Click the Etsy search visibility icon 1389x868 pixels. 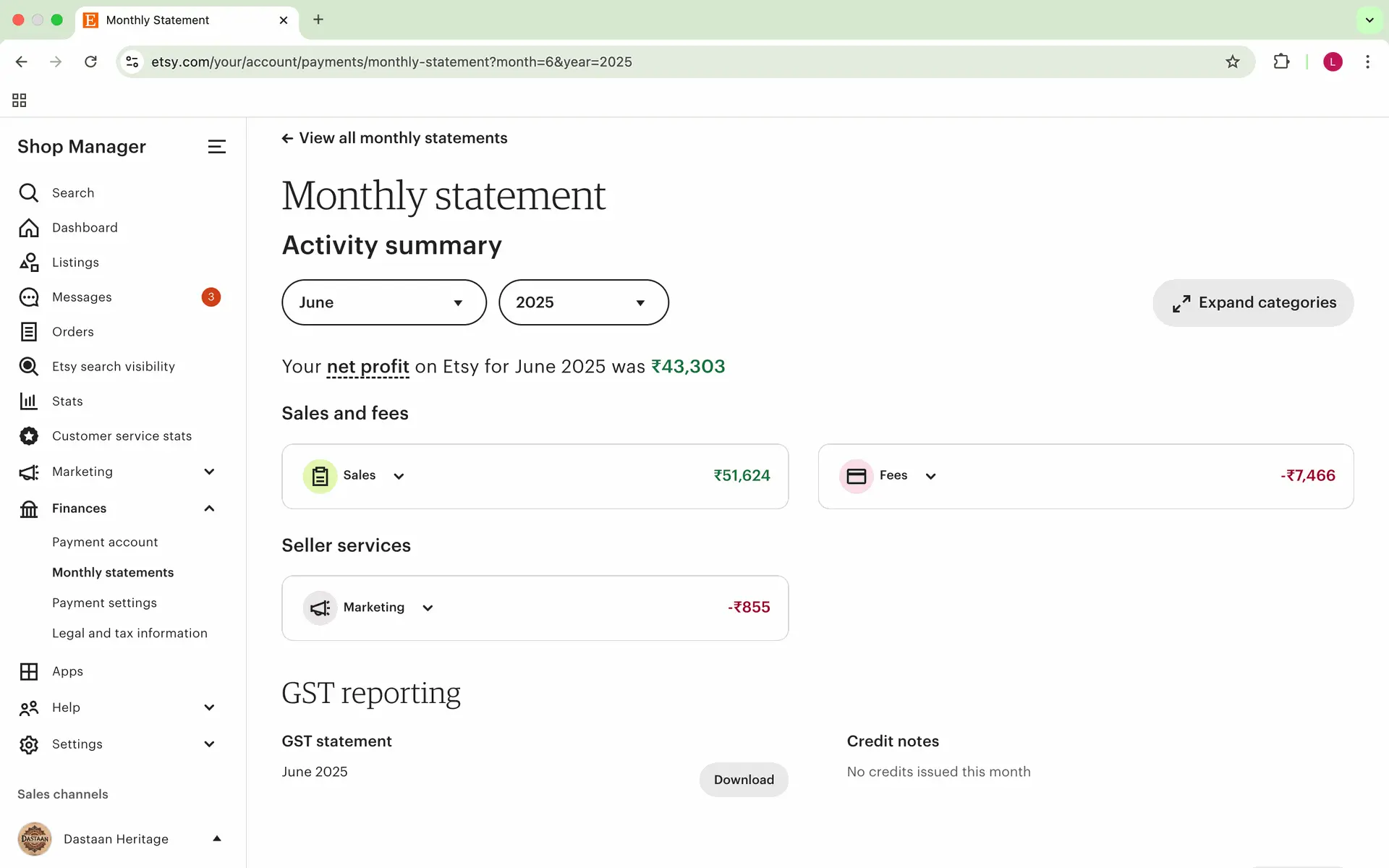pyautogui.click(x=28, y=366)
